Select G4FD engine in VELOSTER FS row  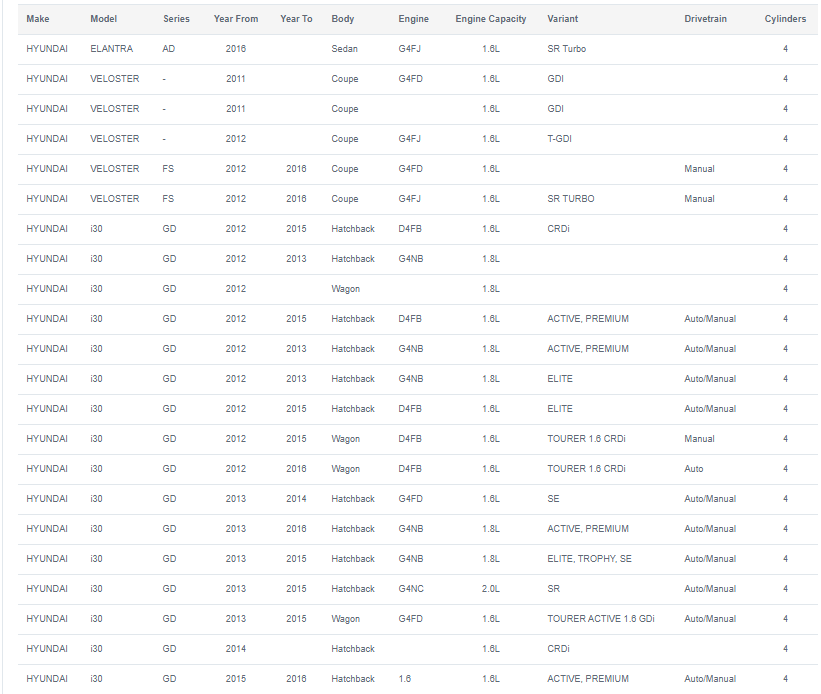(x=410, y=169)
